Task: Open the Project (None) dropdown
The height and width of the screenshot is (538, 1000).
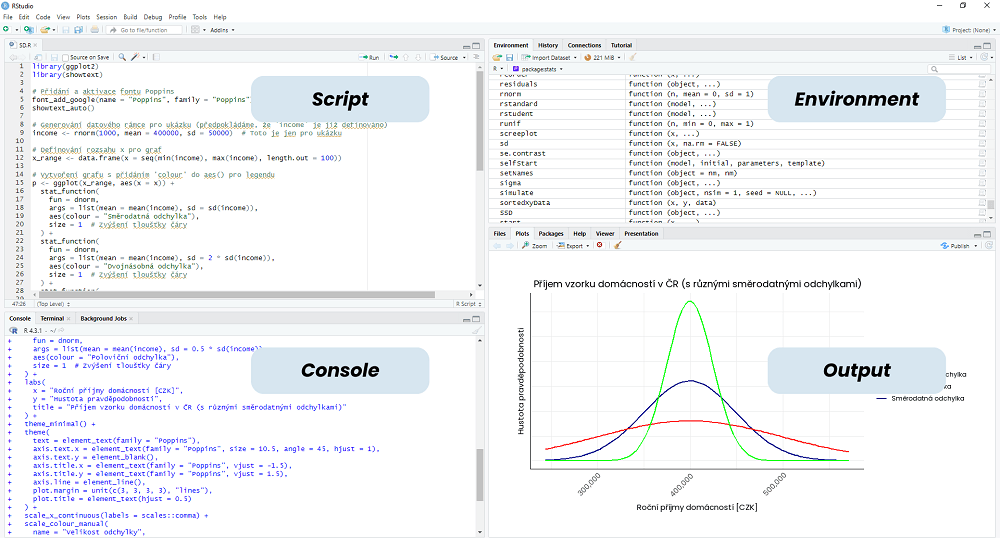Action: point(969,30)
